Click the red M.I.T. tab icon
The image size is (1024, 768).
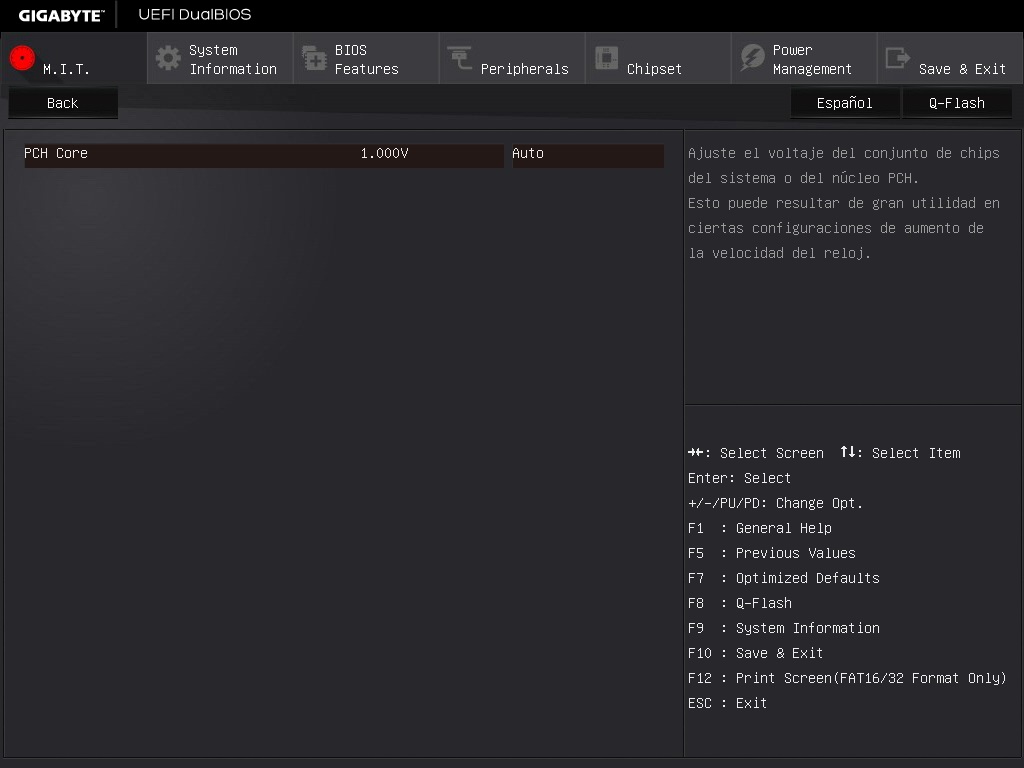22,58
